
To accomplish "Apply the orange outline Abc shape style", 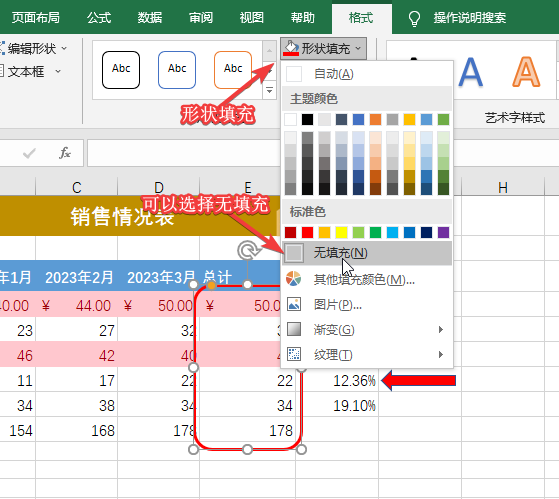I will tap(233, 70).
